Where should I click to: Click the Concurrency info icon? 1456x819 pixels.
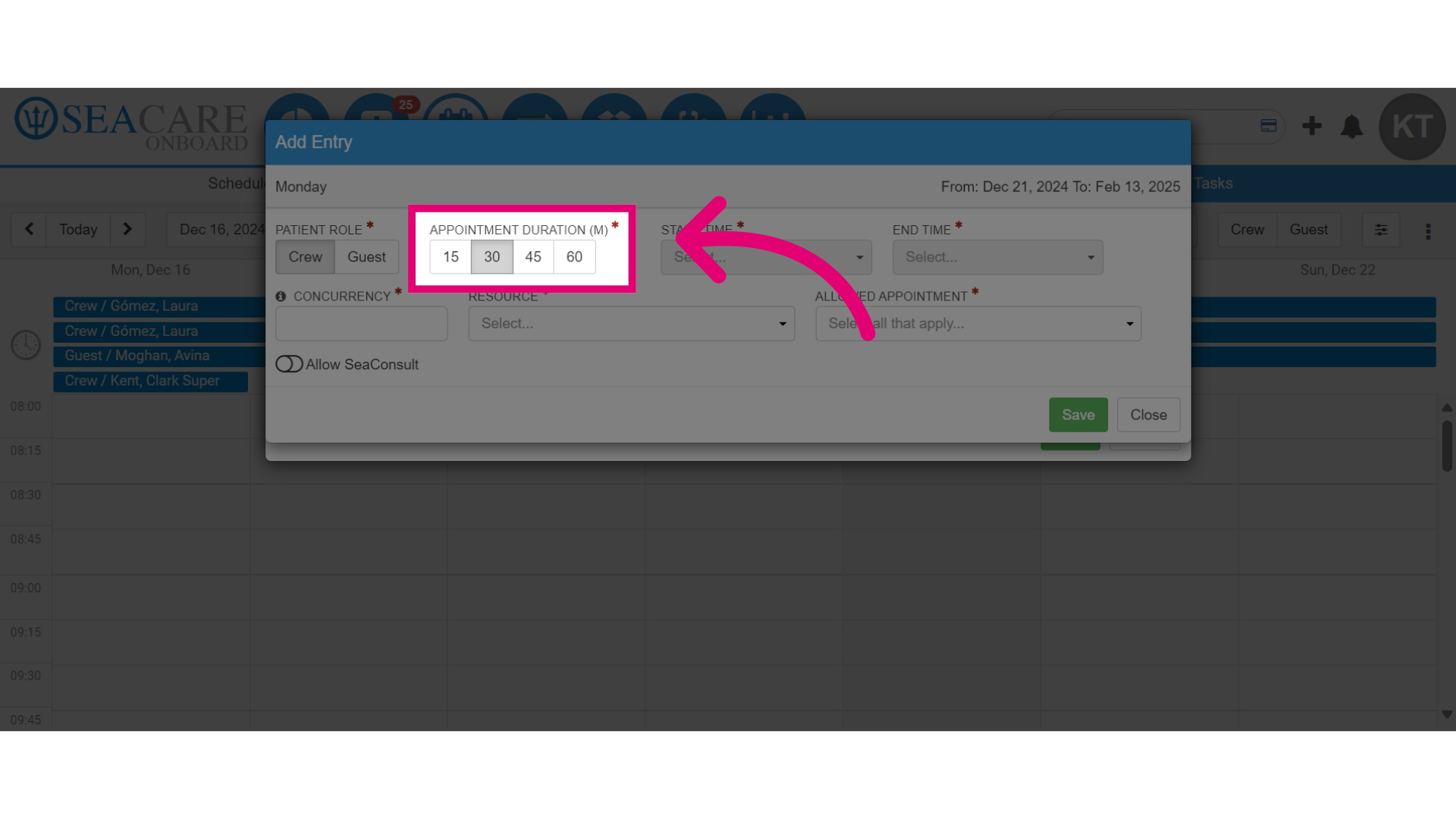point(281,297)
